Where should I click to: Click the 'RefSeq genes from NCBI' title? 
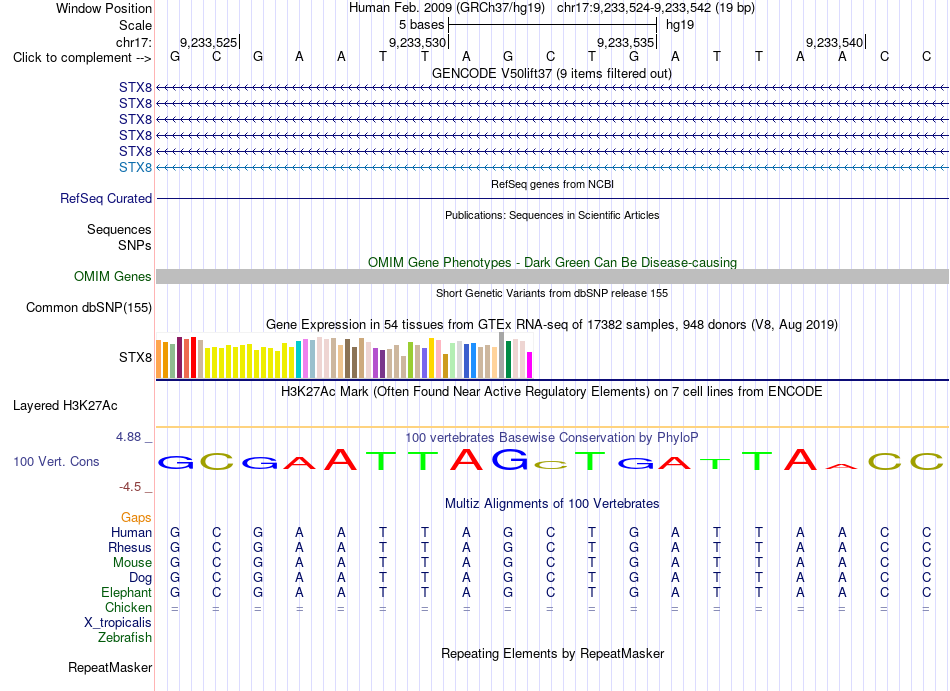coord(552,184)
